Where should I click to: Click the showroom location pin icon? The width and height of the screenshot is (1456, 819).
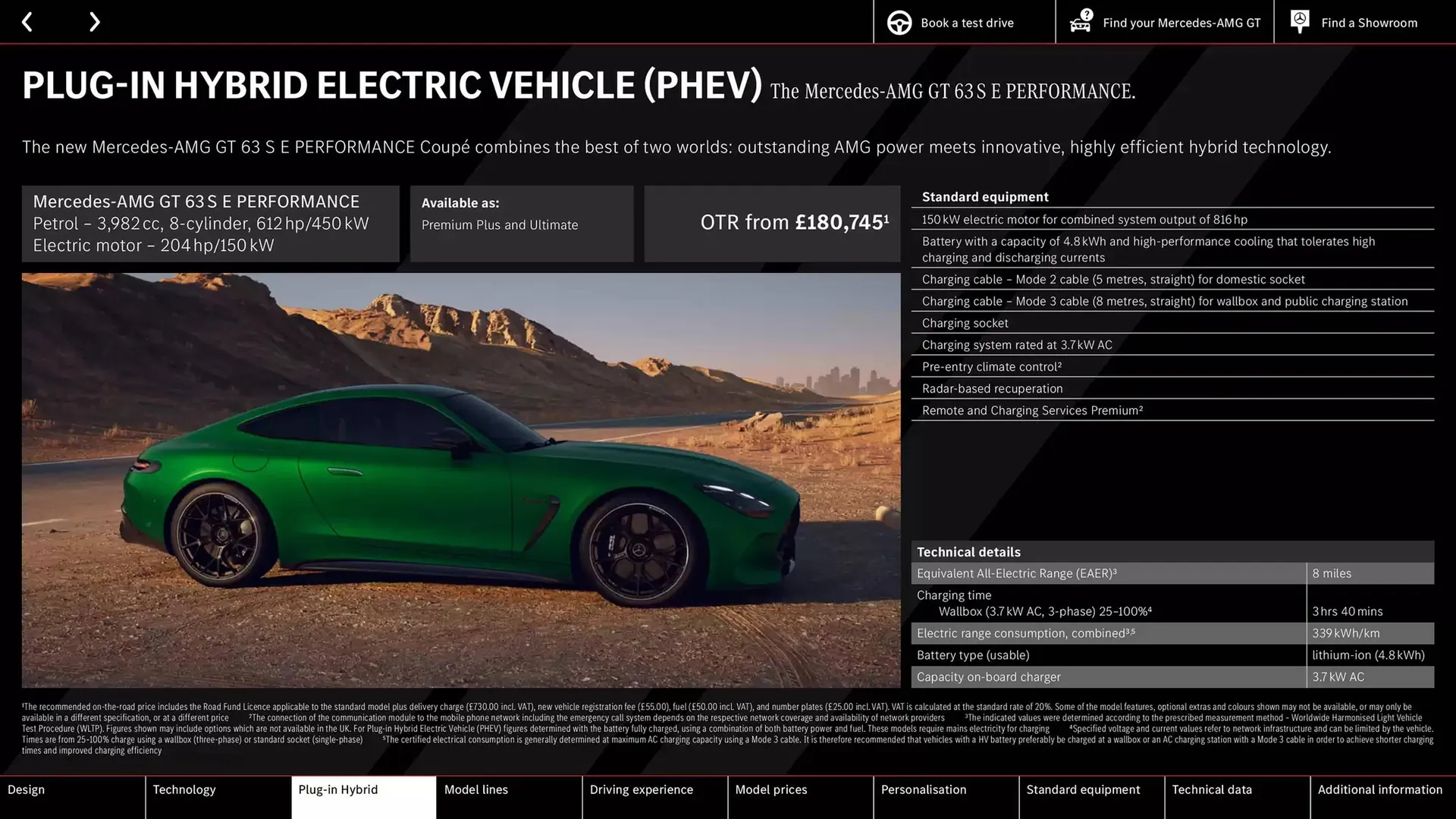click(x=1299, y=22)
